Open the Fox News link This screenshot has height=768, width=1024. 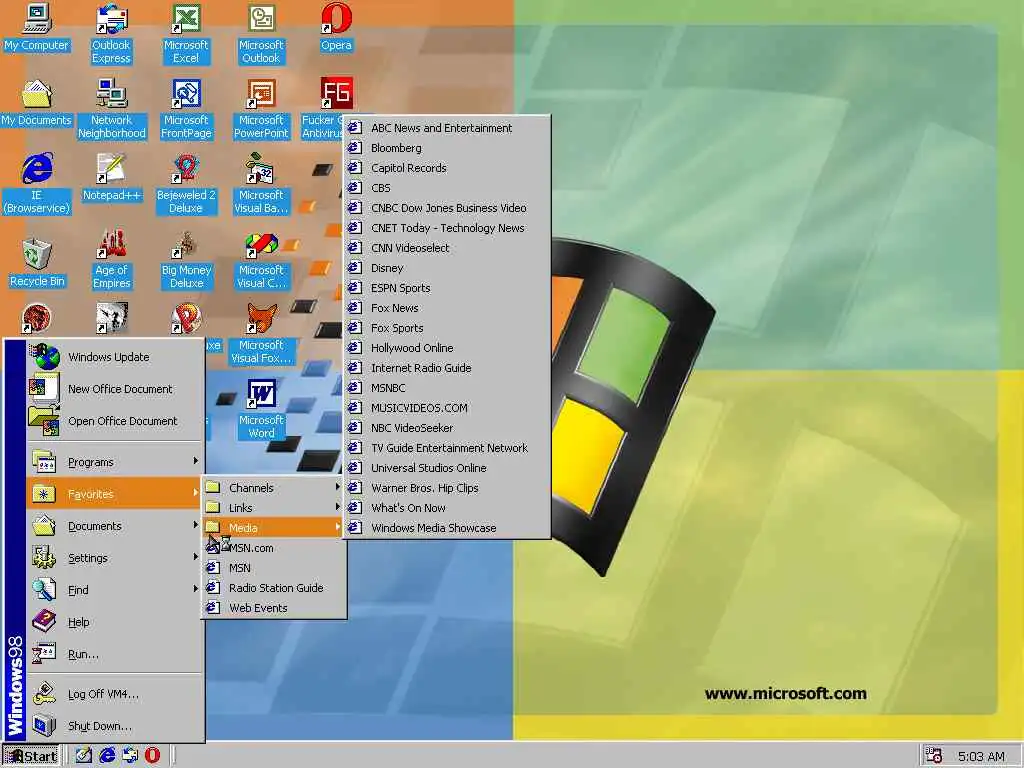pos(447,308)
